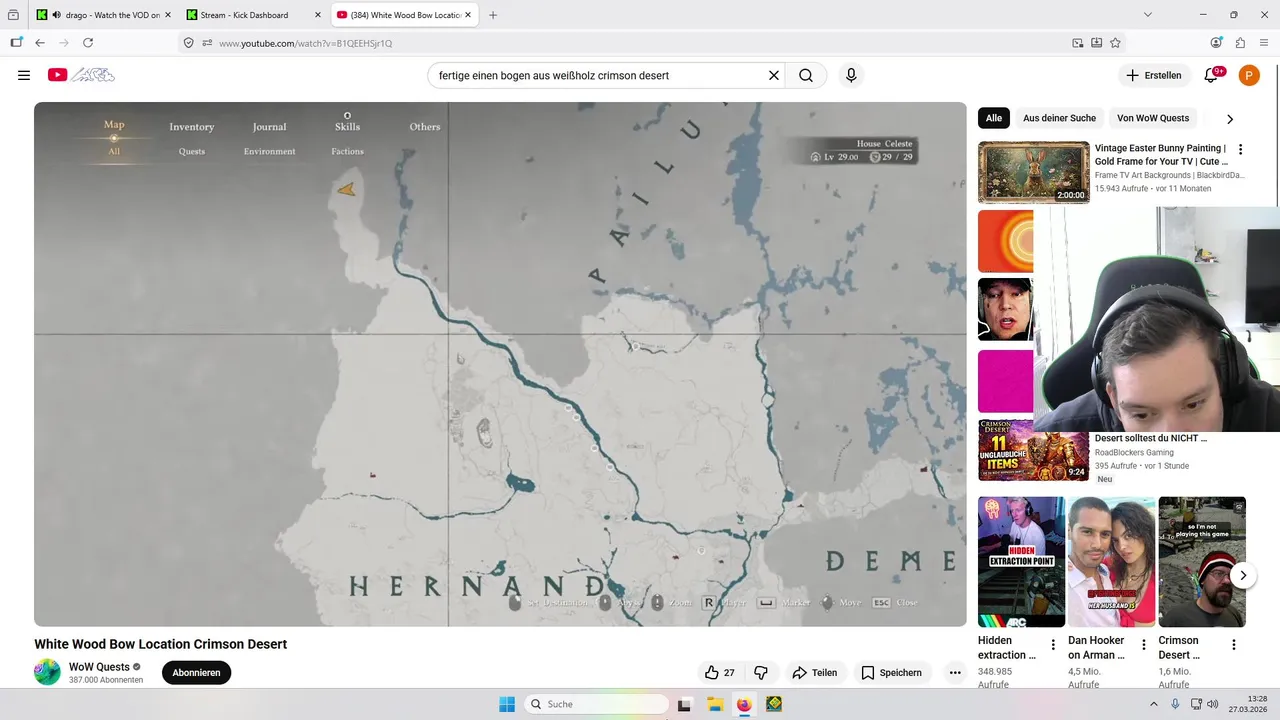Open the Firefox application hamburger menu

tap(1264, 43)
